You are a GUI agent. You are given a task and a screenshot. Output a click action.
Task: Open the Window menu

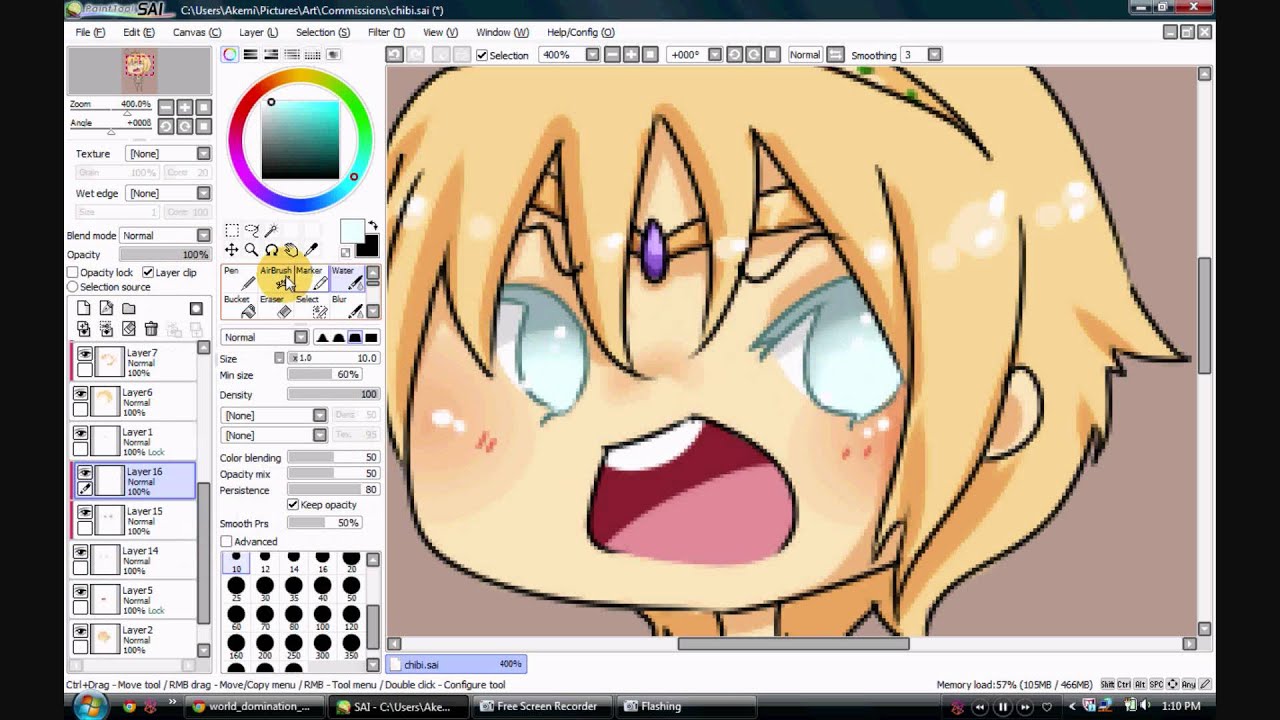(x=502, y=32)
